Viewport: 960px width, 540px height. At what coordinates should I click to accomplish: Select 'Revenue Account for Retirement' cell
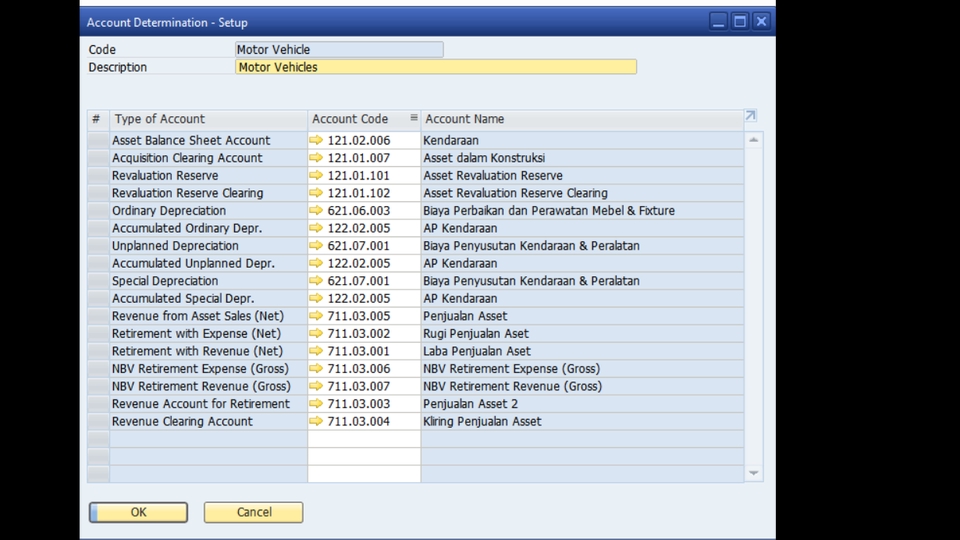pos(208,403)
